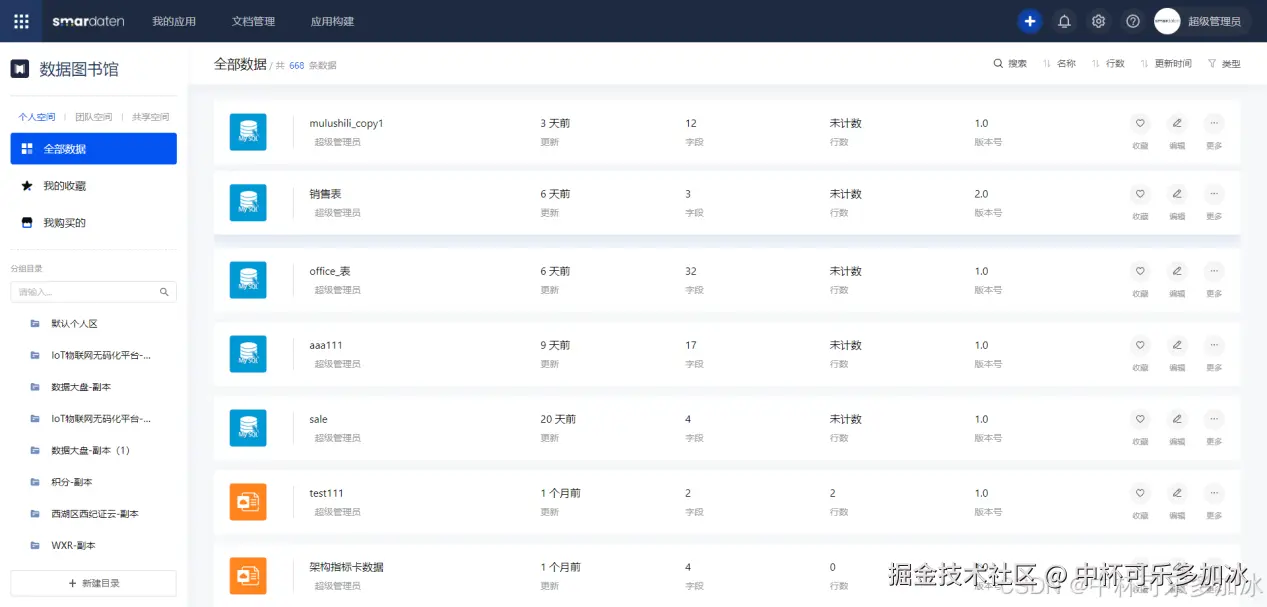The width and height of the screenshot is (1267, 607).
Task: Edit the aaa111 dataset
Action: 1177,345
